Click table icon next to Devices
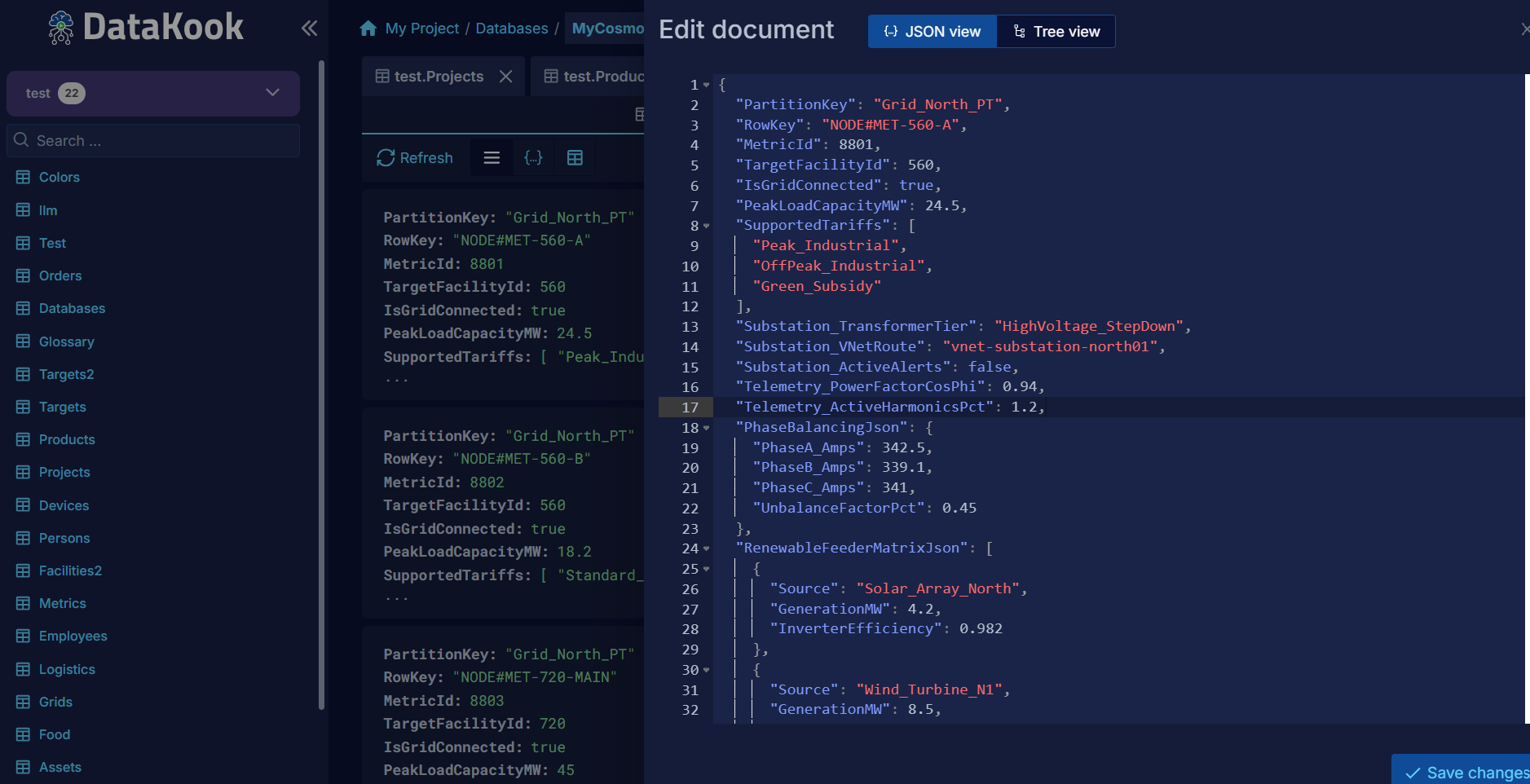This screenshot has height=784, width=1530. click(x=23, y=505)
